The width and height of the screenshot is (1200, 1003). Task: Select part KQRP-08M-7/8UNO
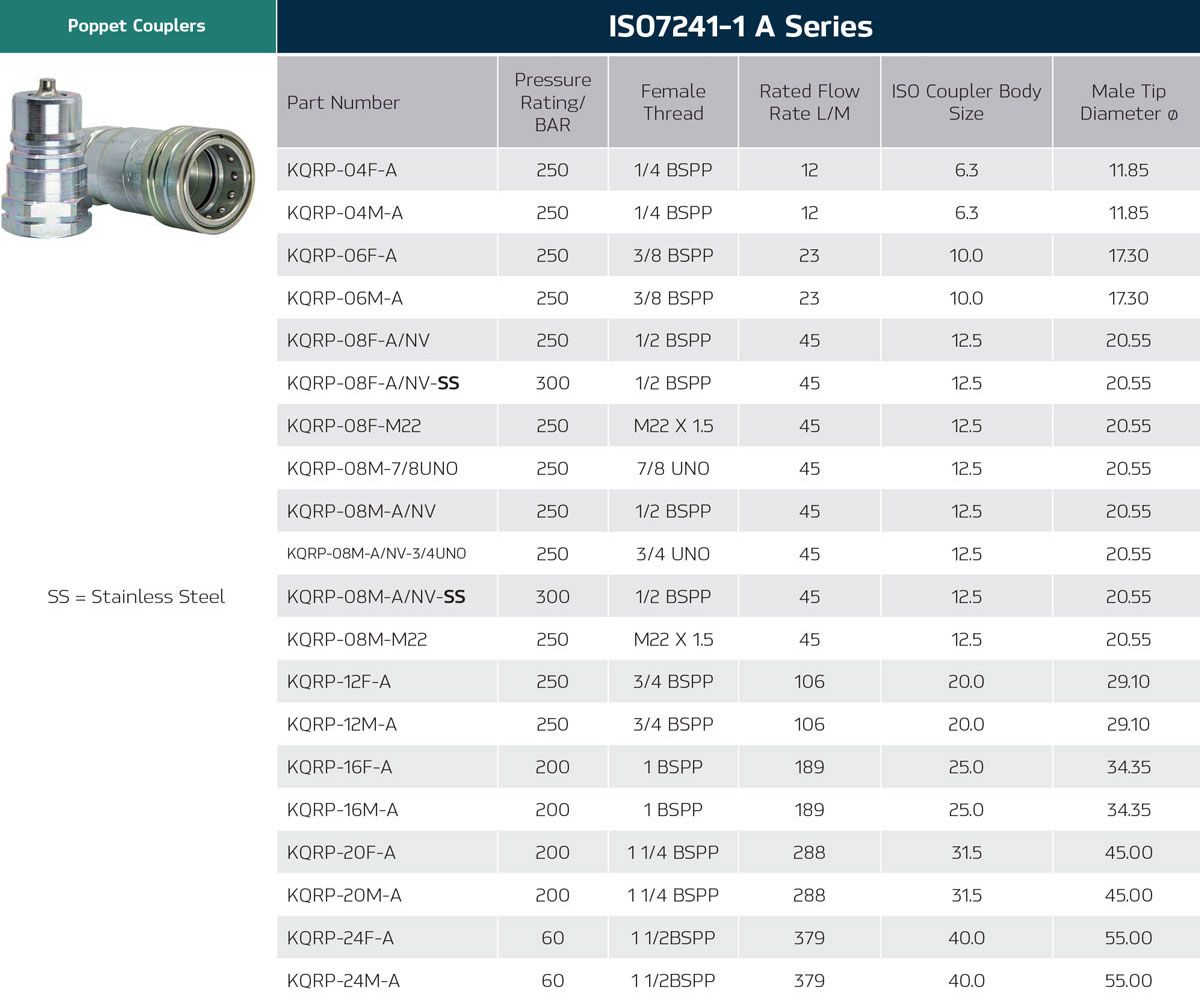pos(372,468)
